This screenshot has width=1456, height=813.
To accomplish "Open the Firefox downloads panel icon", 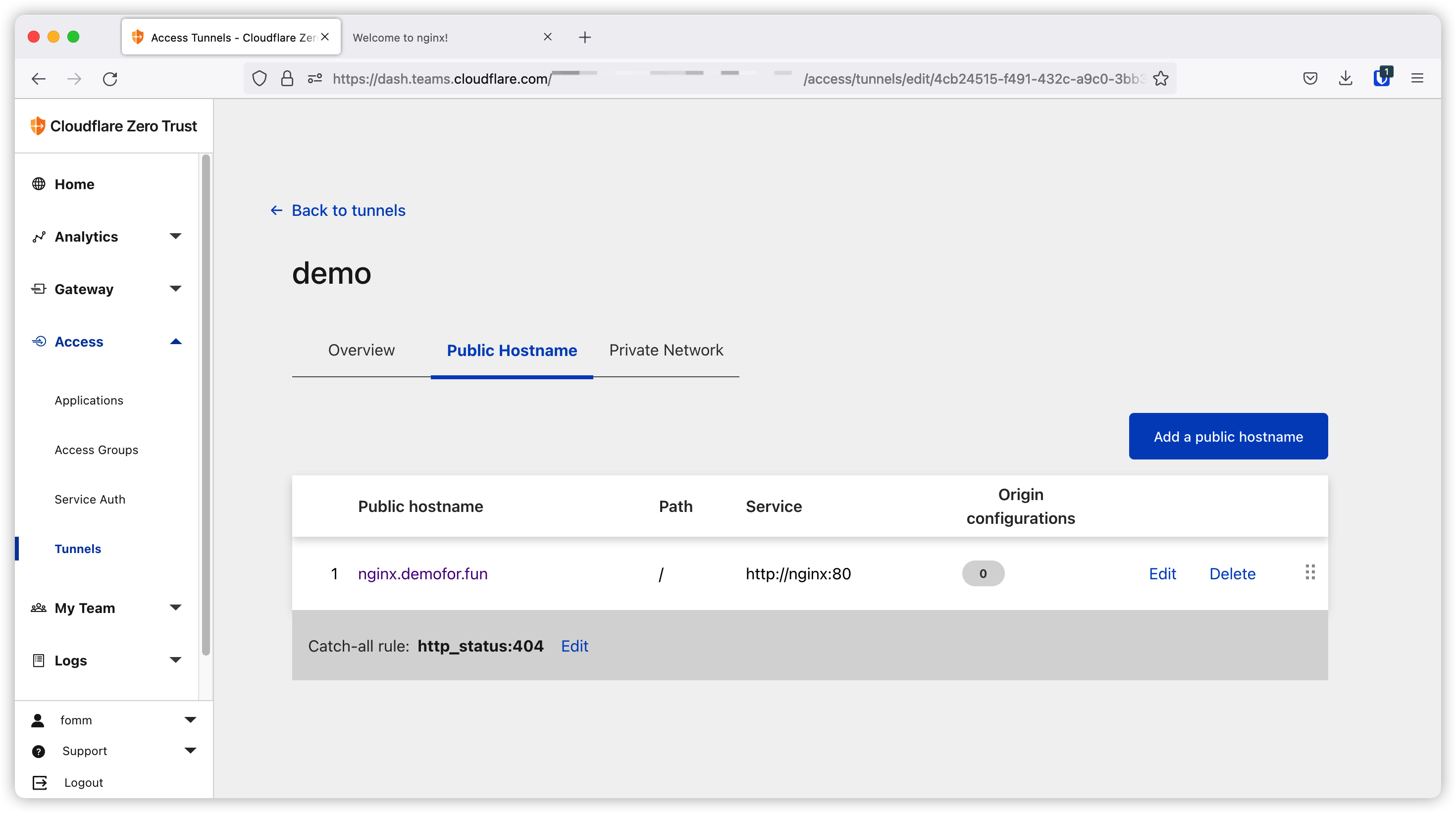I will [x=1345, y=79].
